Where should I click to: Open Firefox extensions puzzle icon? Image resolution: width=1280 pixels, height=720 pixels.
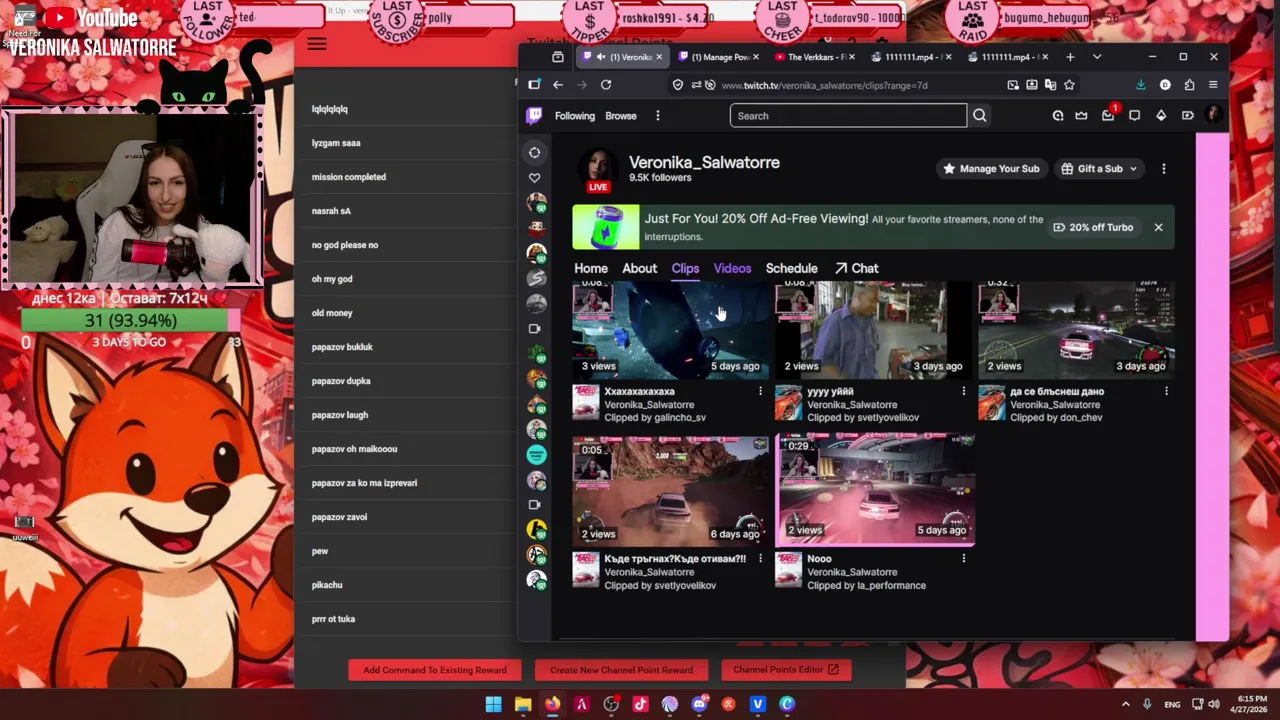(1189, 85)
